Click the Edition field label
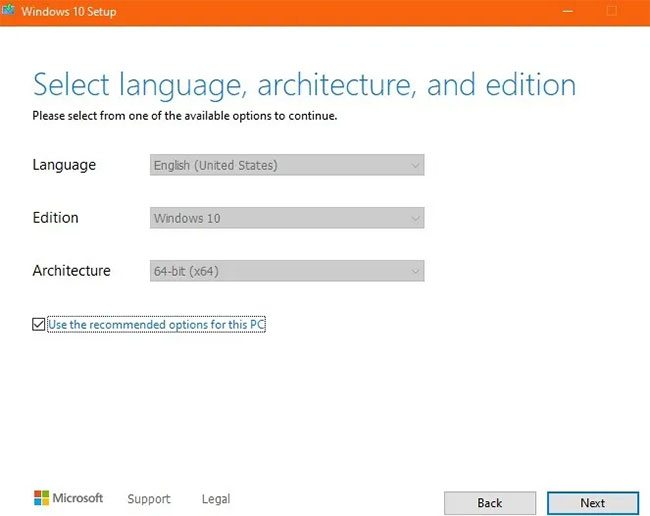Image resolution: width=650 pixels, height=516 pixels. (x=56, y=218)
